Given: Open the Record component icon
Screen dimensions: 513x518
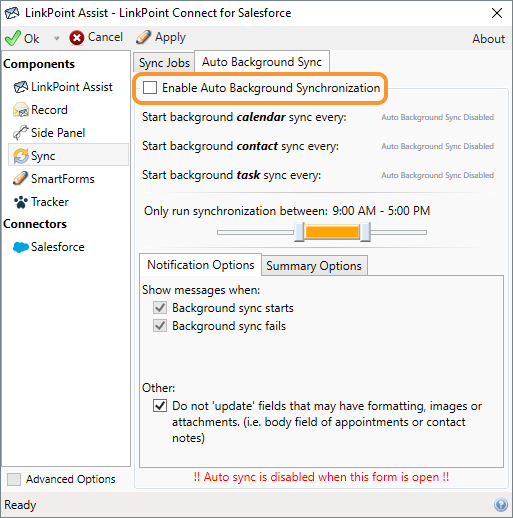Looking at the screenshot, I should (x=21, y=110).
